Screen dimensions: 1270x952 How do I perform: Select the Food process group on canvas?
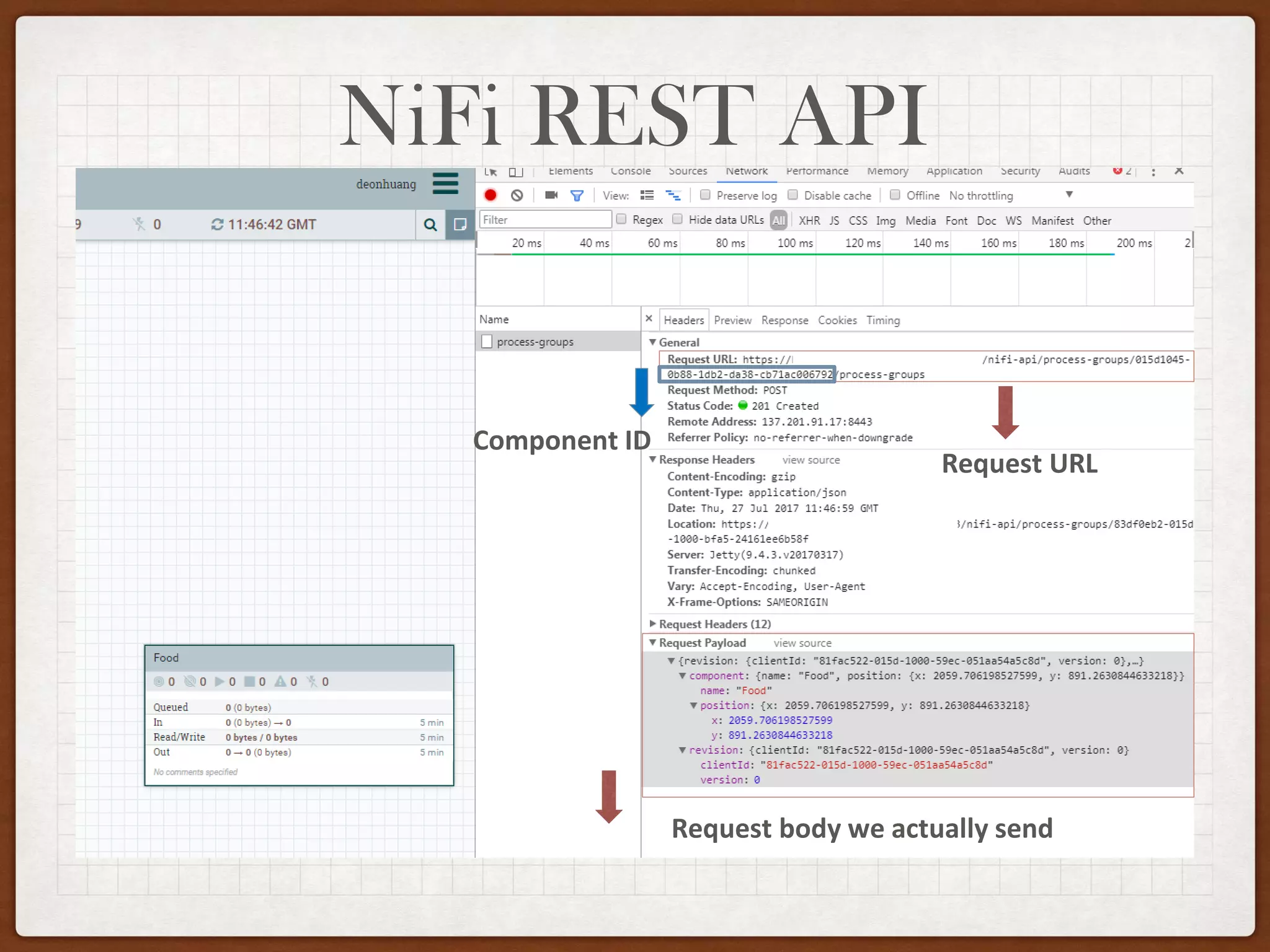[x=300, y=716]
